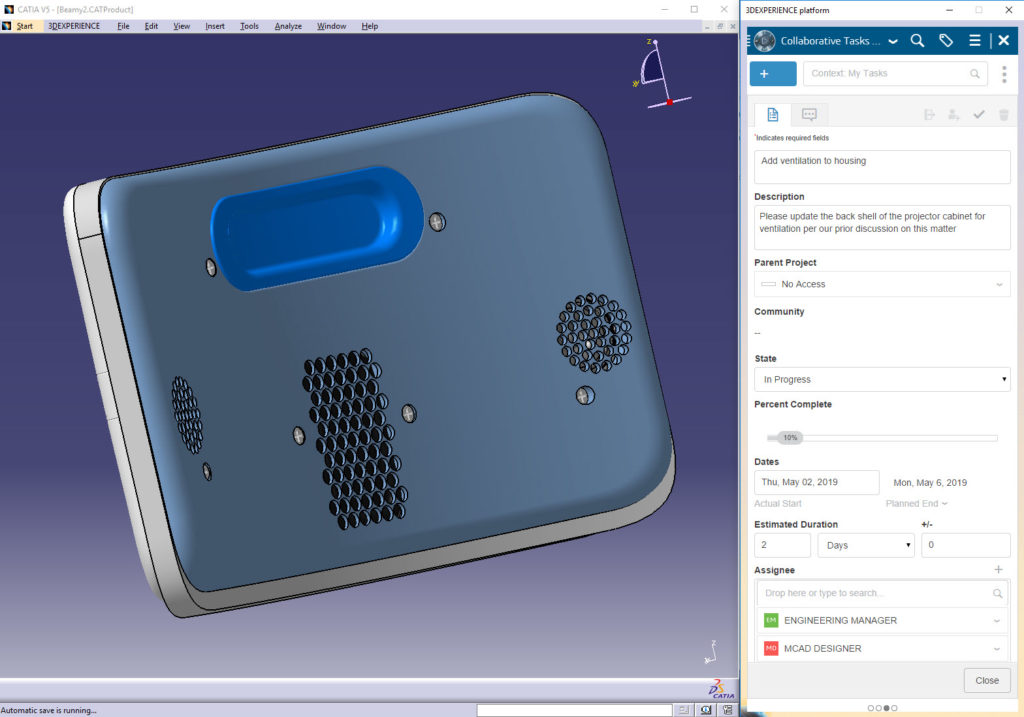1024x717 pixels.
Task: Expand the MCAD DESIGNER assignee chevron
Action: tap(997, 648)
